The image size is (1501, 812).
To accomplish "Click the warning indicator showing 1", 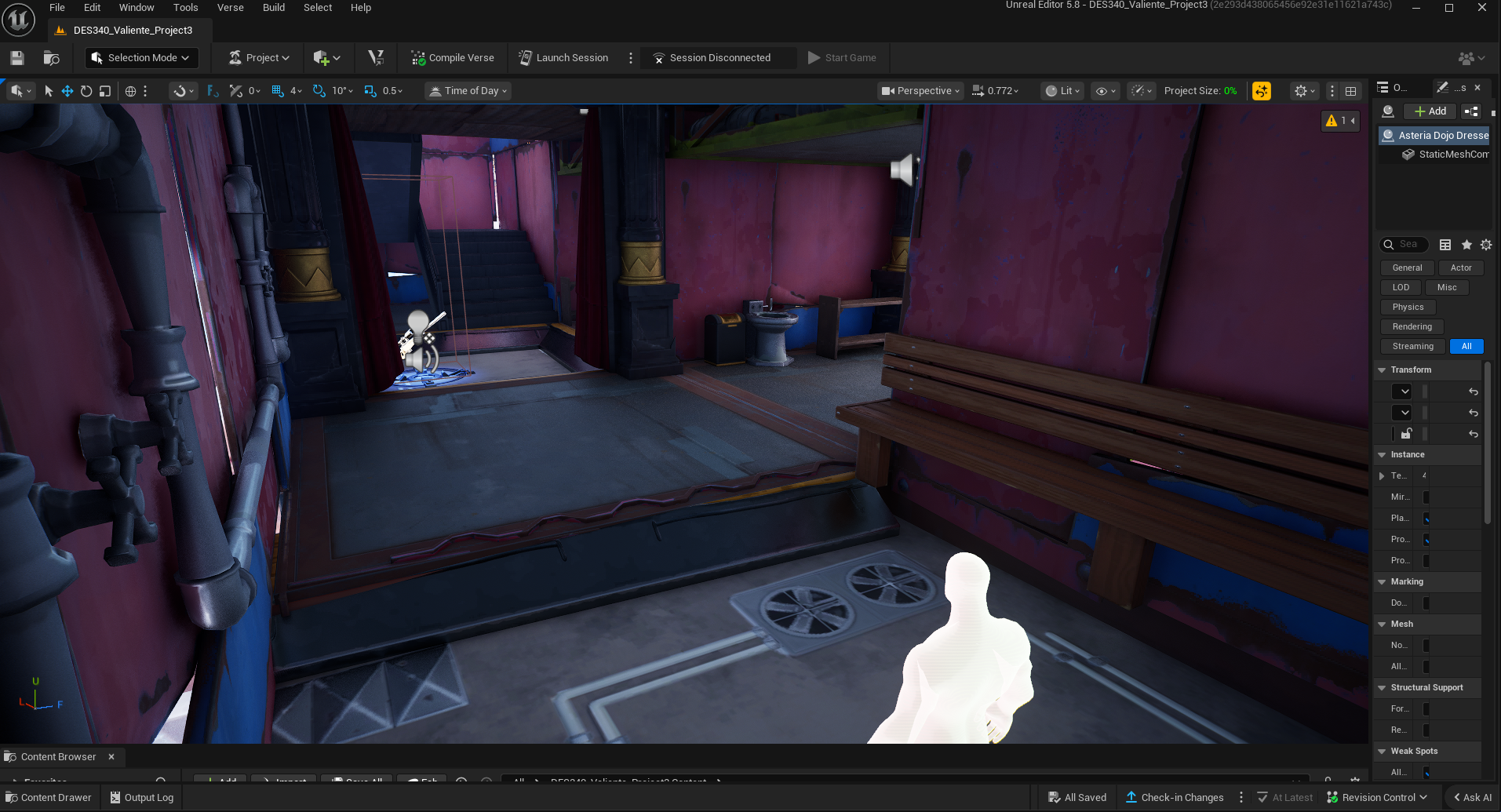I will click(x=1339, y=121).
